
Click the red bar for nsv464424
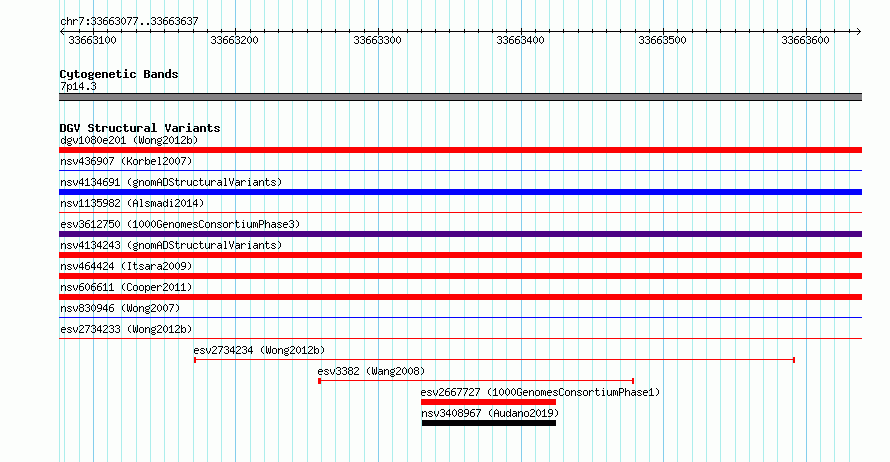tap(460, 276)
